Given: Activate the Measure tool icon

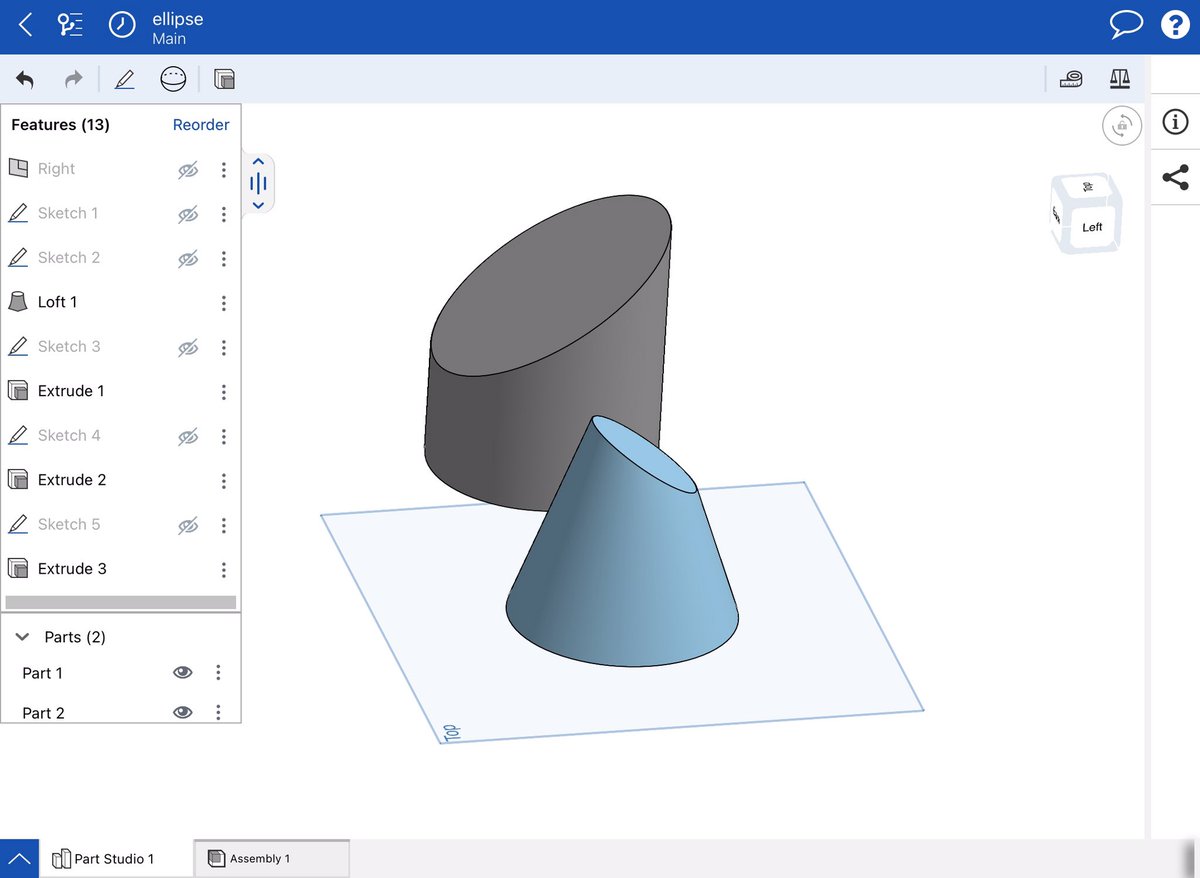Looking at the screenshot, I should [x=1071, y=79].
